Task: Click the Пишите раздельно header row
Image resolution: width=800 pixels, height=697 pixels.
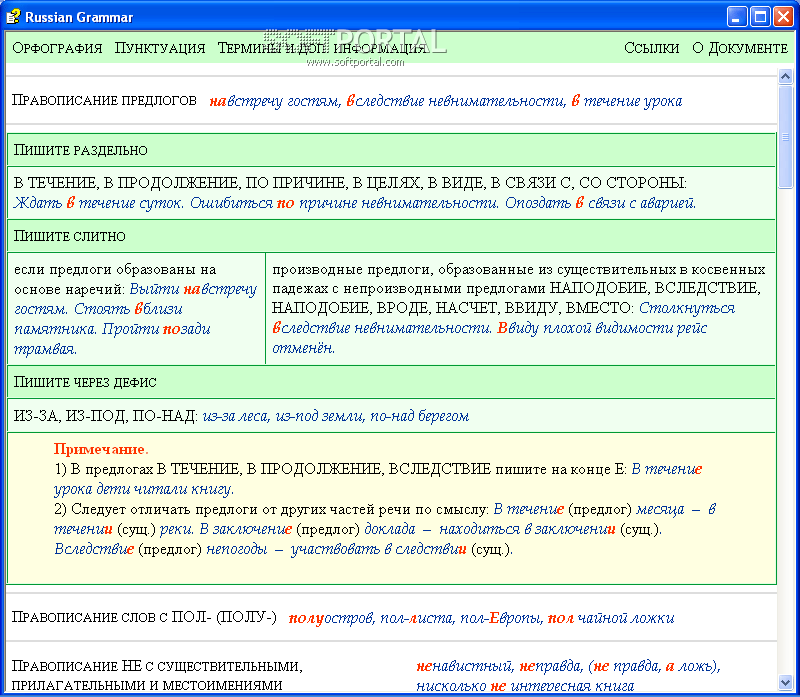Action: pyautogui.click(x=391, y=150)
